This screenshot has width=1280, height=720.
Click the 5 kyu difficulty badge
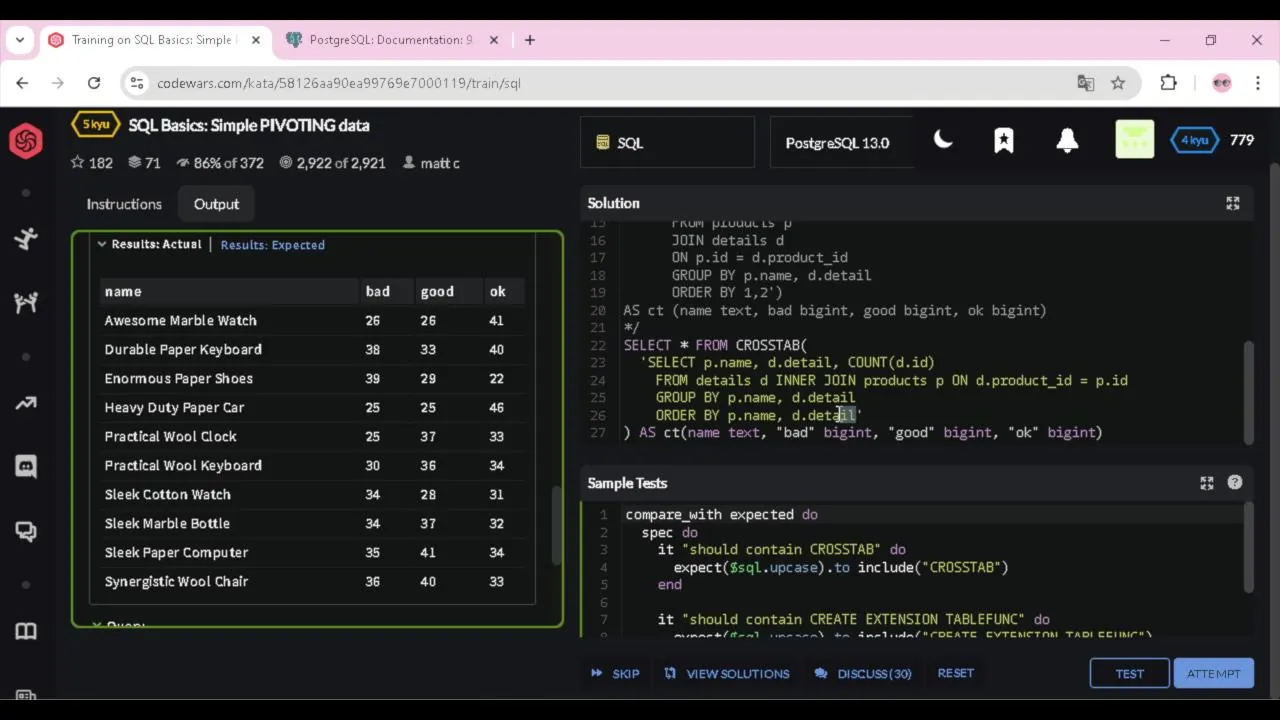96,125
